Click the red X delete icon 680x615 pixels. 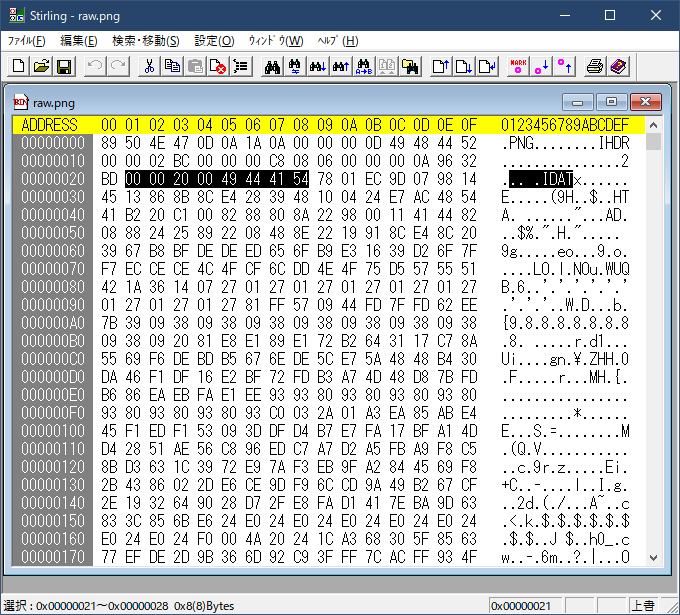point(218,67)
